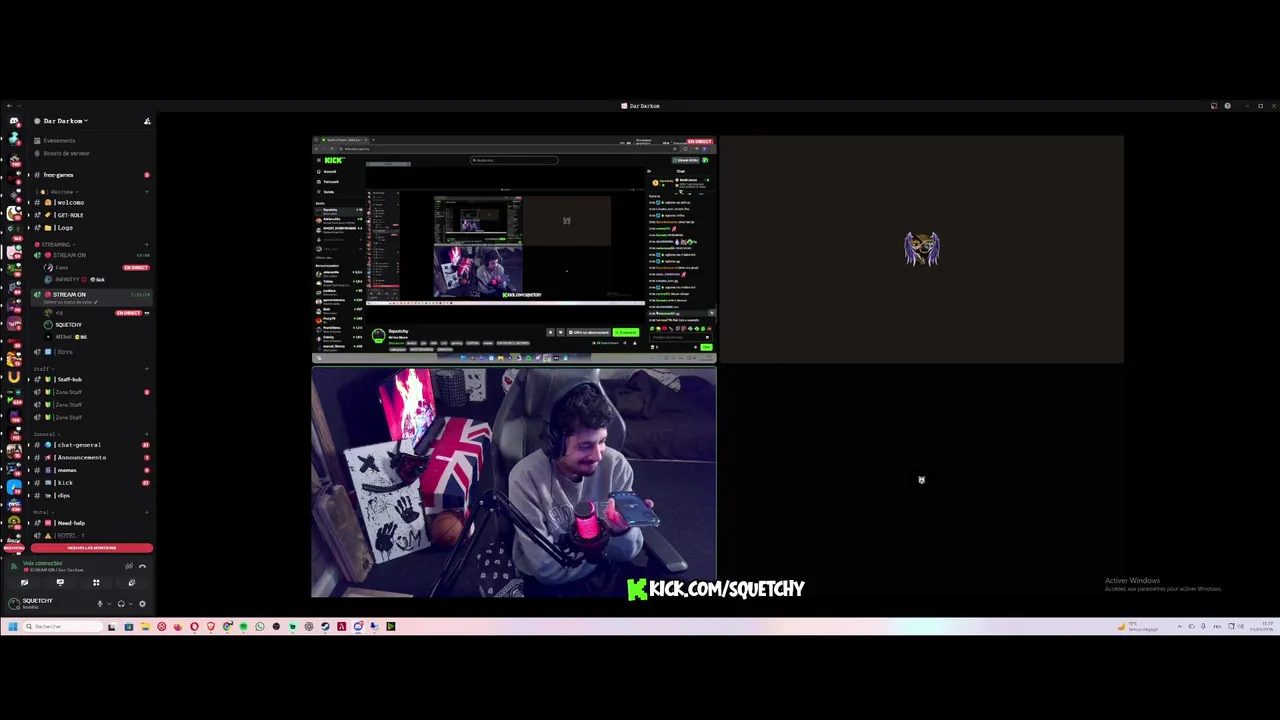Add a channel to the Staff category
Viewport: 1280px width, 720px height.
click(147, 368)
